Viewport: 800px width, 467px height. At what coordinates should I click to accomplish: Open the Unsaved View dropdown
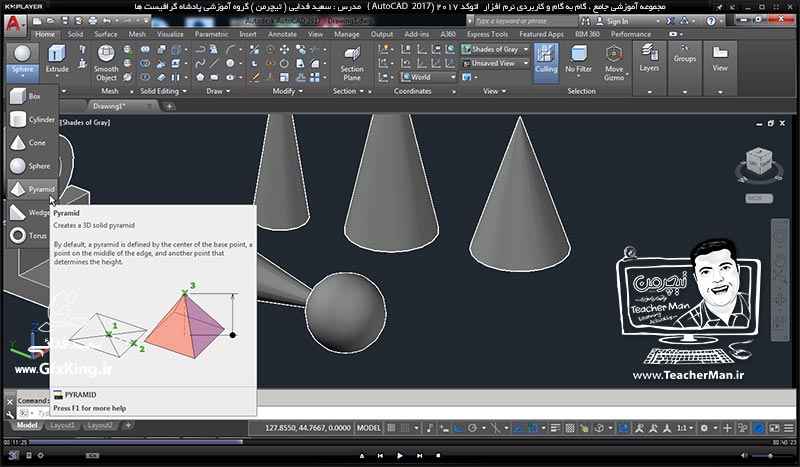click(495, 63)
